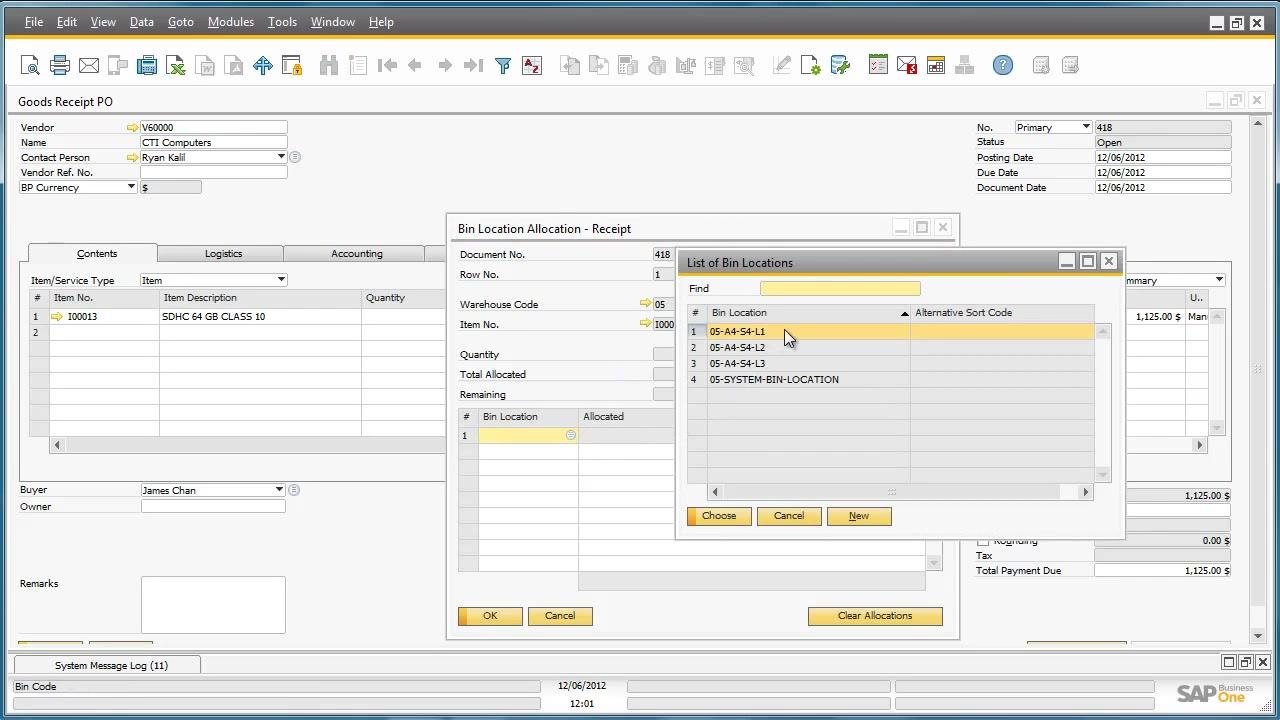Click Choose in List of Bin Locations
This screenshot has height=720, width=1280.
(719, 516)
